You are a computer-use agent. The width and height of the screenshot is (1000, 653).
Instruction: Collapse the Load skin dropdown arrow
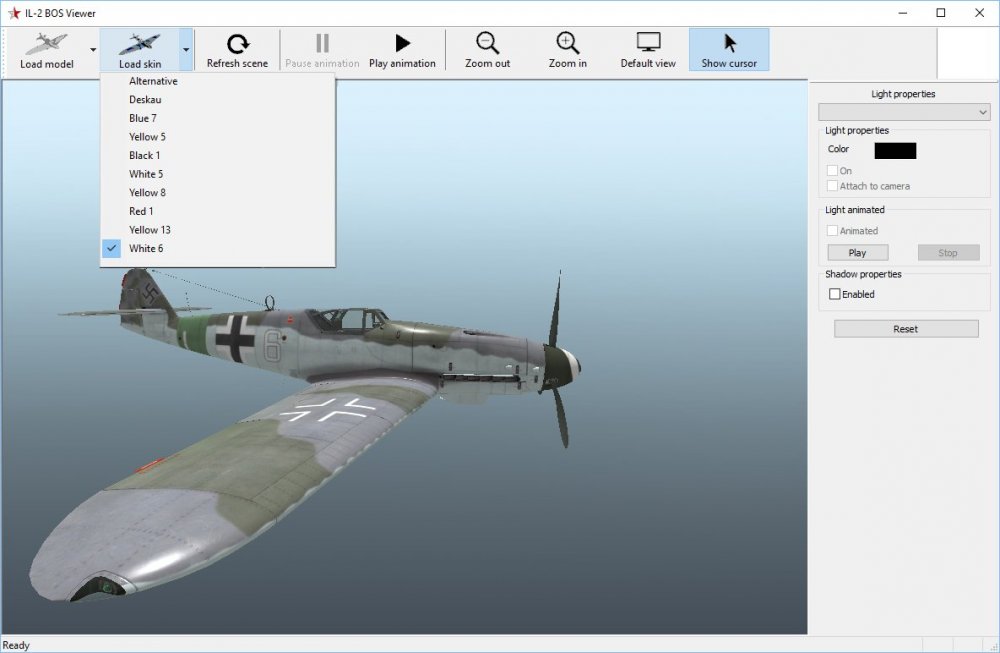tap(186, 49)
